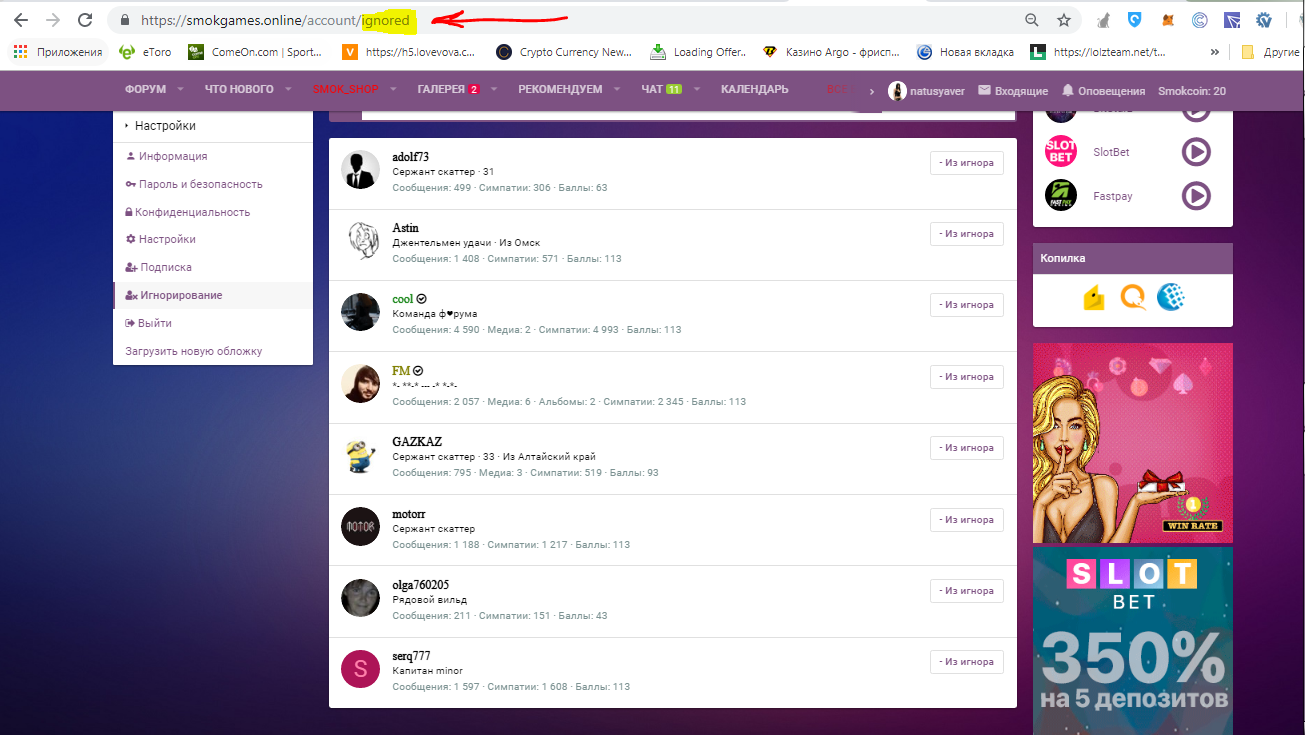Viewport: 1305px width, 735px height.
Task: Open the ComeOn.com bookmark
Action: point(255,52)
